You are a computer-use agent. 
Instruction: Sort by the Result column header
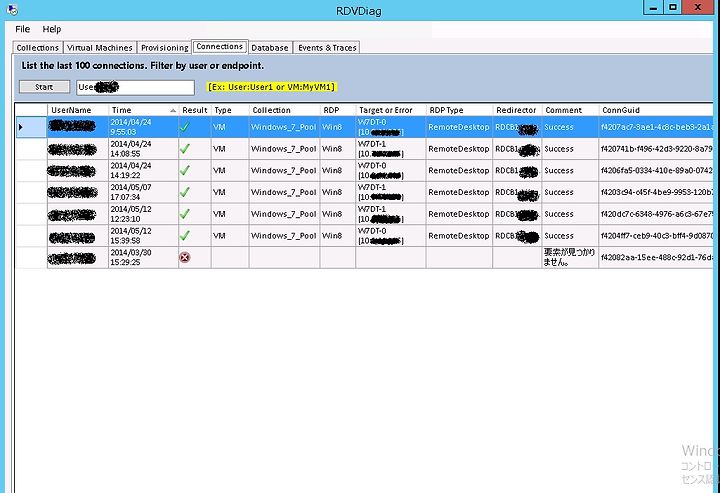coord(195,110)
